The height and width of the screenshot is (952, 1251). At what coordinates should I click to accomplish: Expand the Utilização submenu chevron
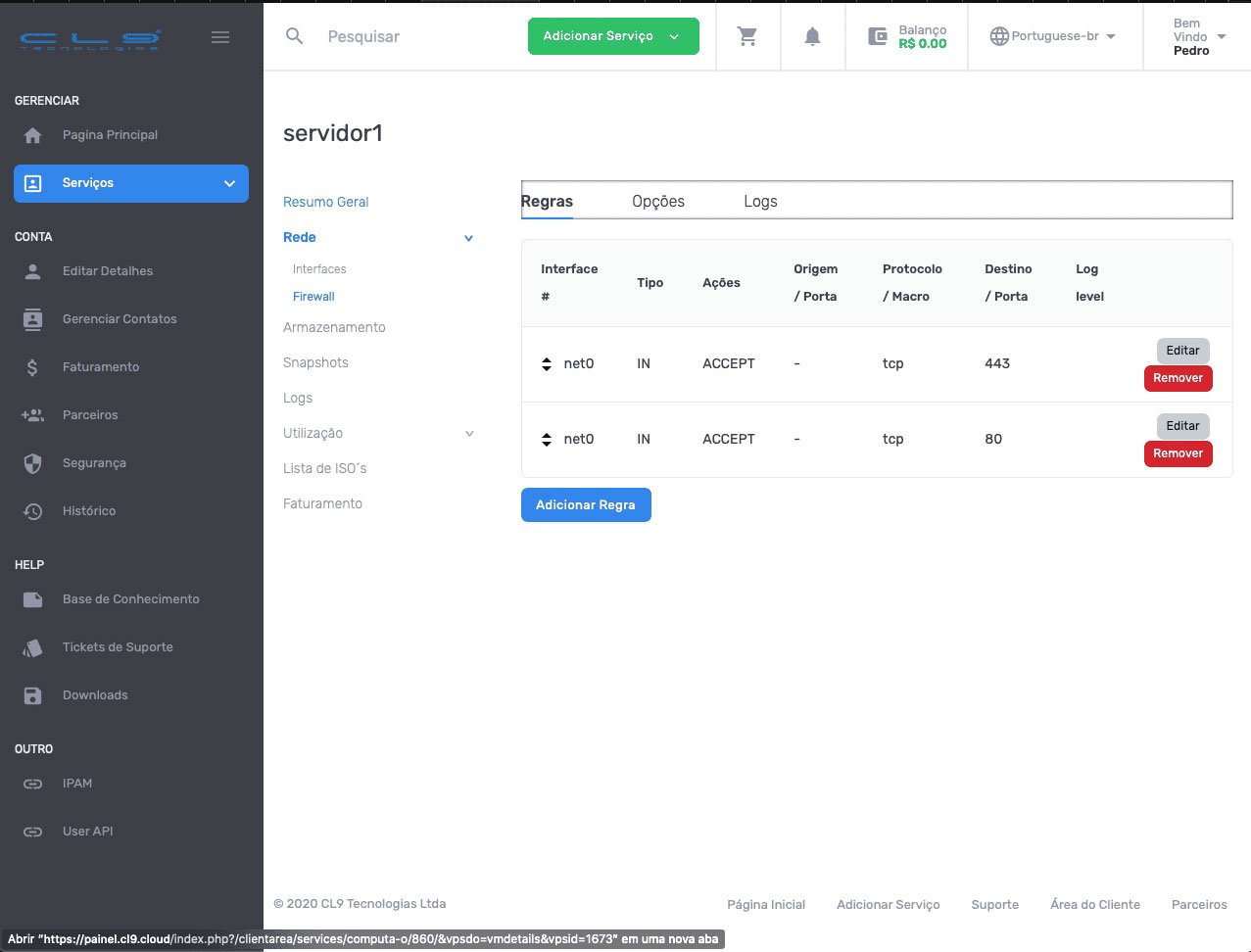[469, 434]
